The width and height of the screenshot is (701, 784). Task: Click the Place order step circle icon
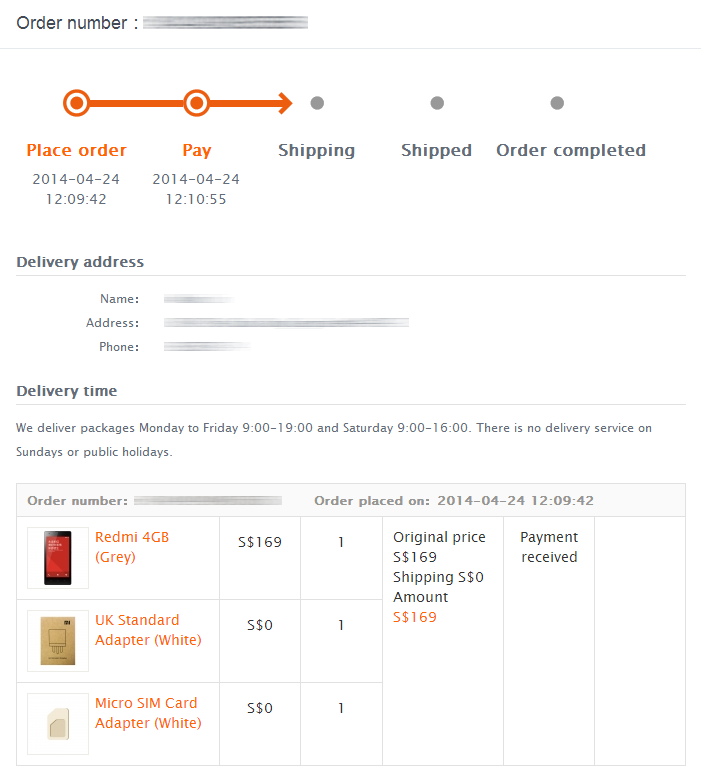(x=76, y=103)
